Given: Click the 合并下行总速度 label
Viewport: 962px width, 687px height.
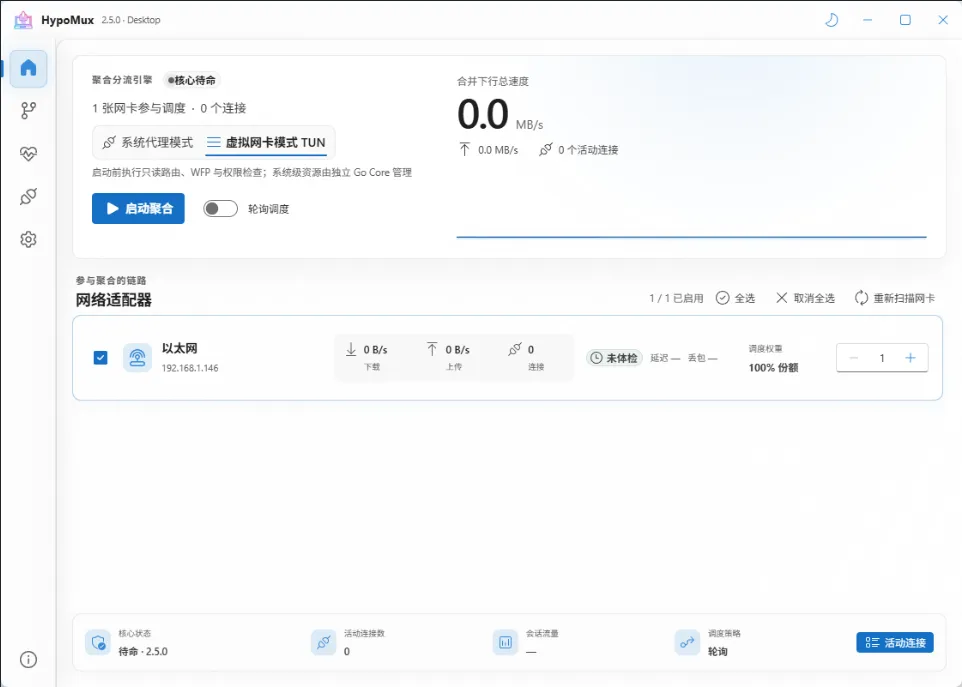Looking at the screenshot, I should 493,82.
